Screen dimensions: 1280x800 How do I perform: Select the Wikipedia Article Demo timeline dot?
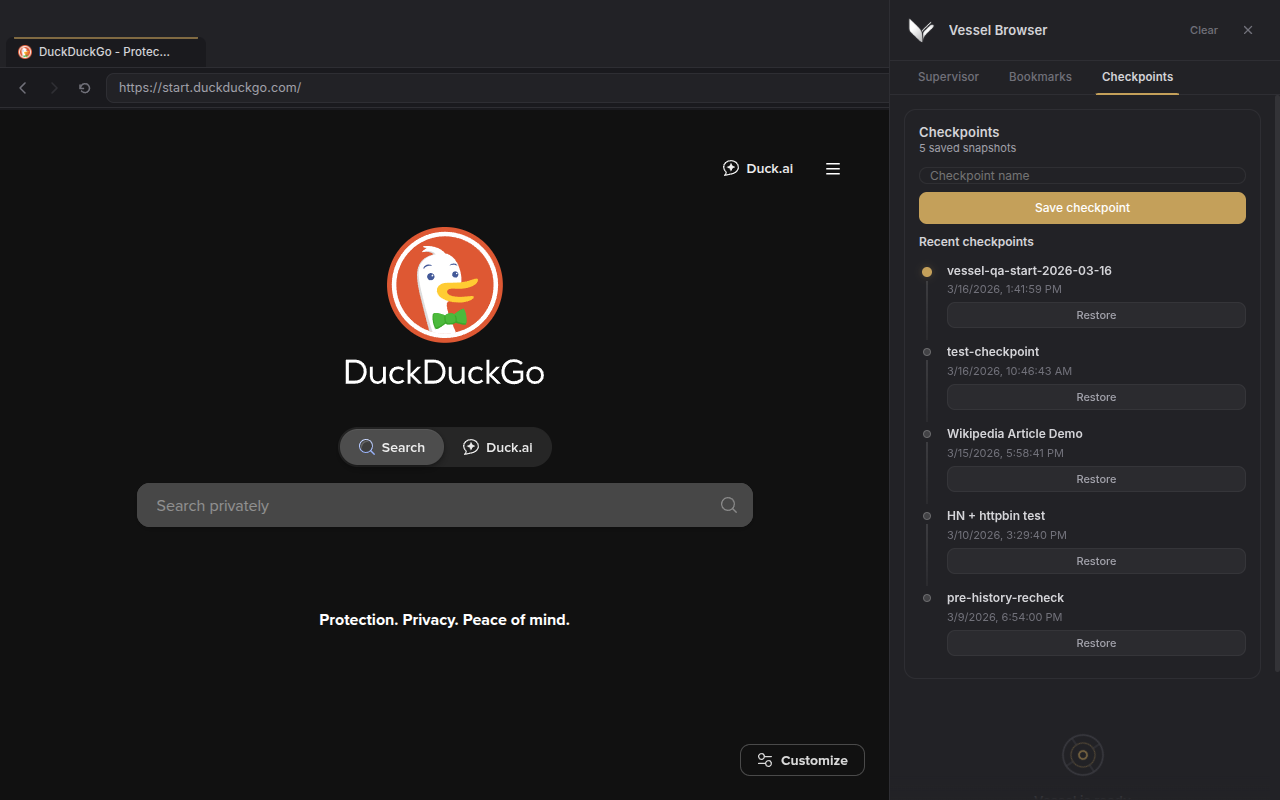pyautogui.click(x=927, y=434)
